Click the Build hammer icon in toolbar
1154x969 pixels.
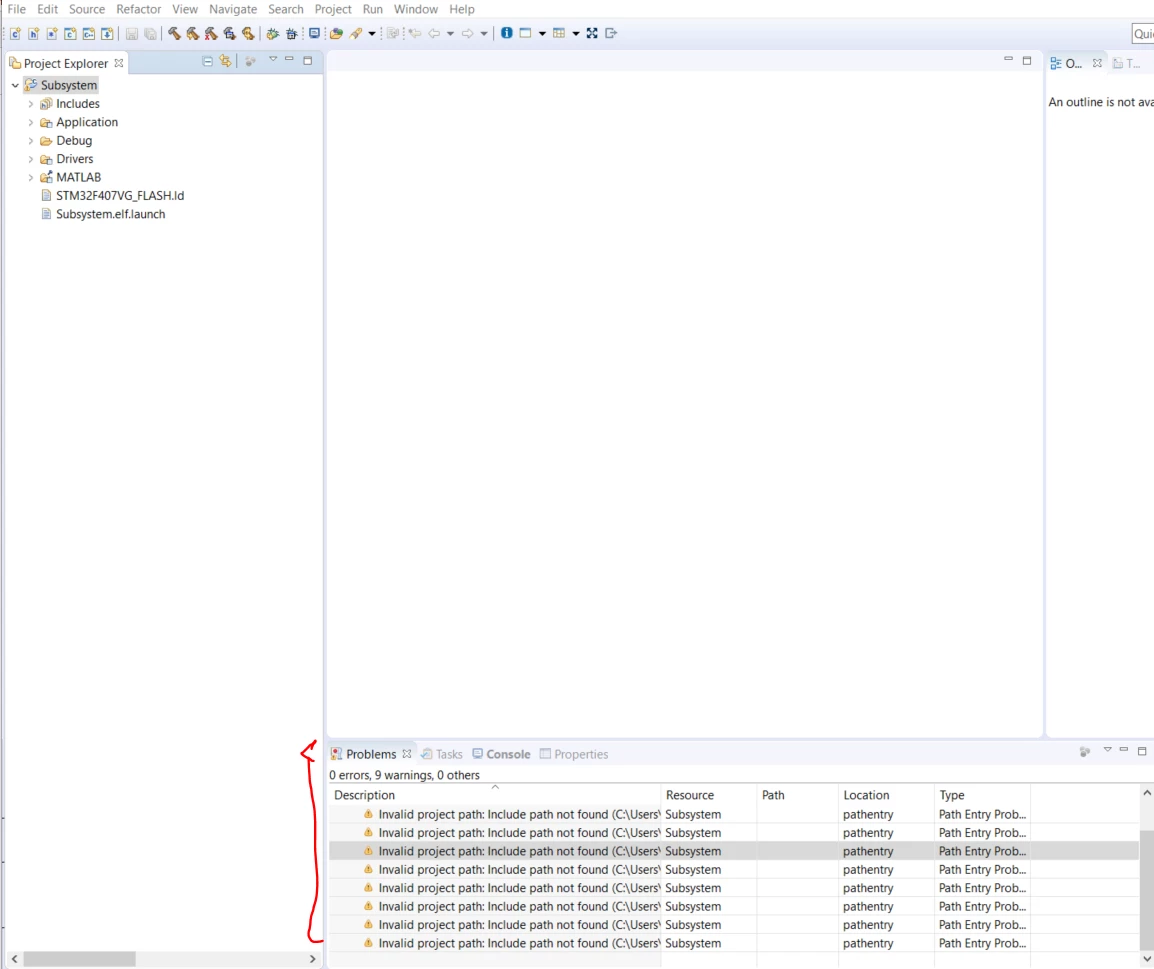click(174, 33)
